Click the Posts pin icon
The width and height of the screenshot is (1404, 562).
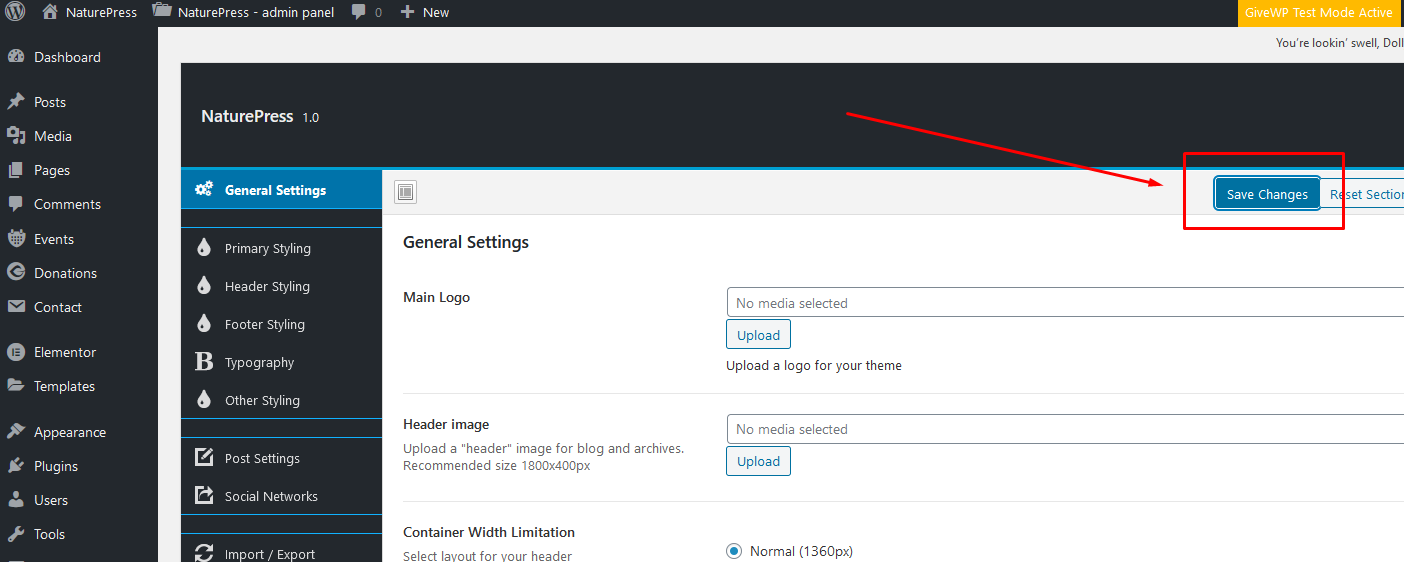point(16,102)
